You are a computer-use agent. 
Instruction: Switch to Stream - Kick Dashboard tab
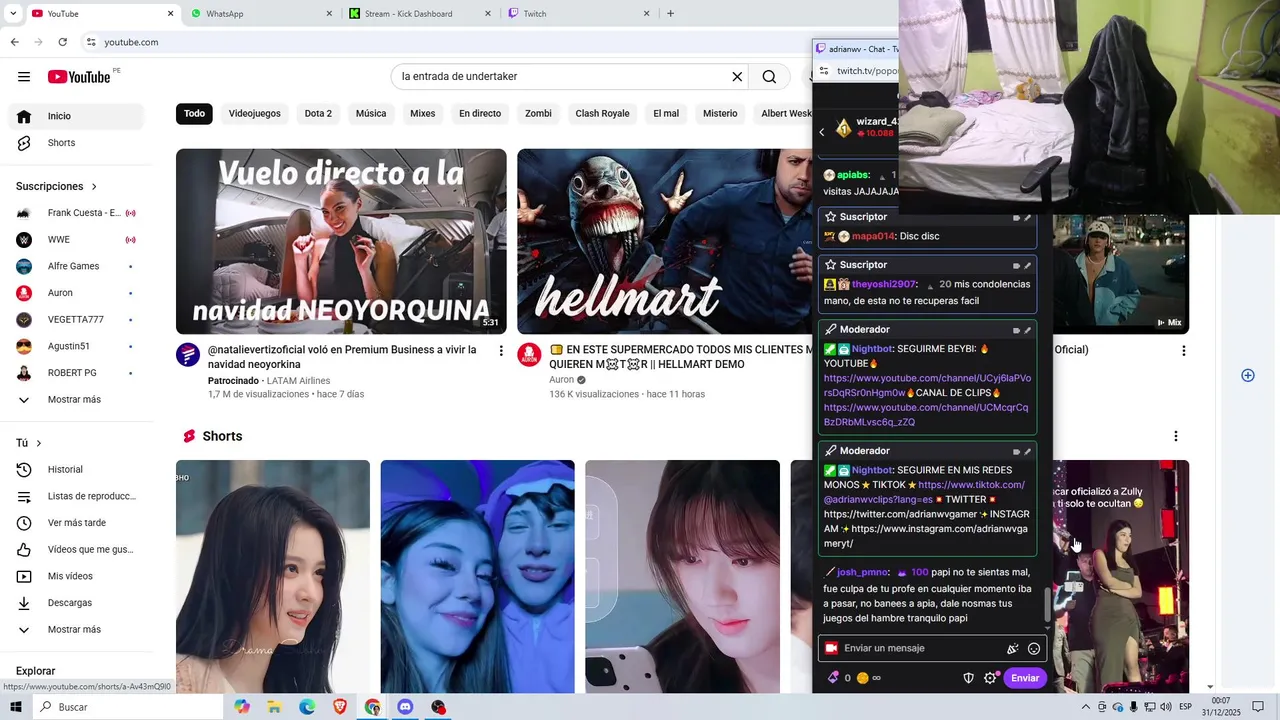[420, 14]
